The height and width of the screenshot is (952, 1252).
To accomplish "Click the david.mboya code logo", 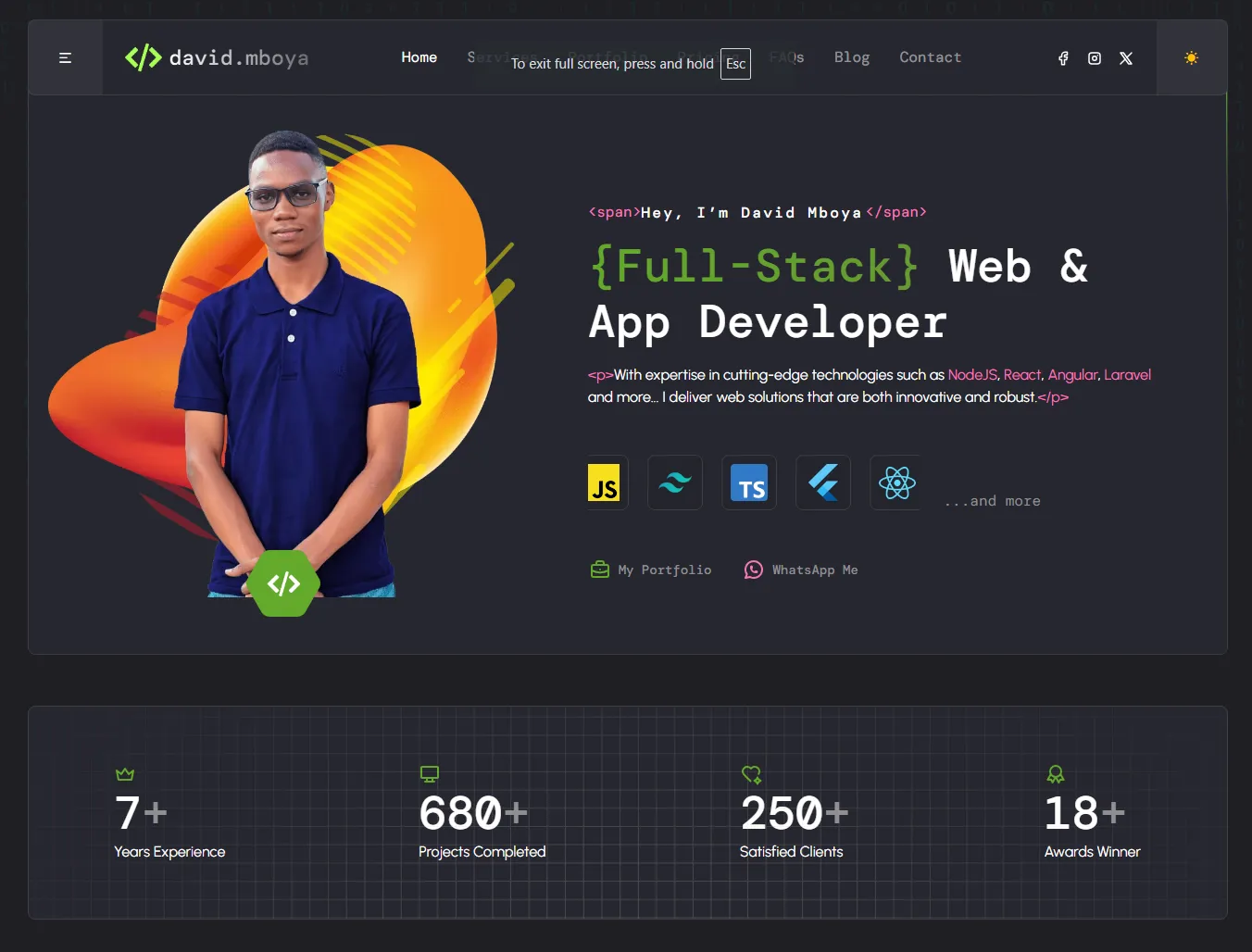I will coord(217,57).
